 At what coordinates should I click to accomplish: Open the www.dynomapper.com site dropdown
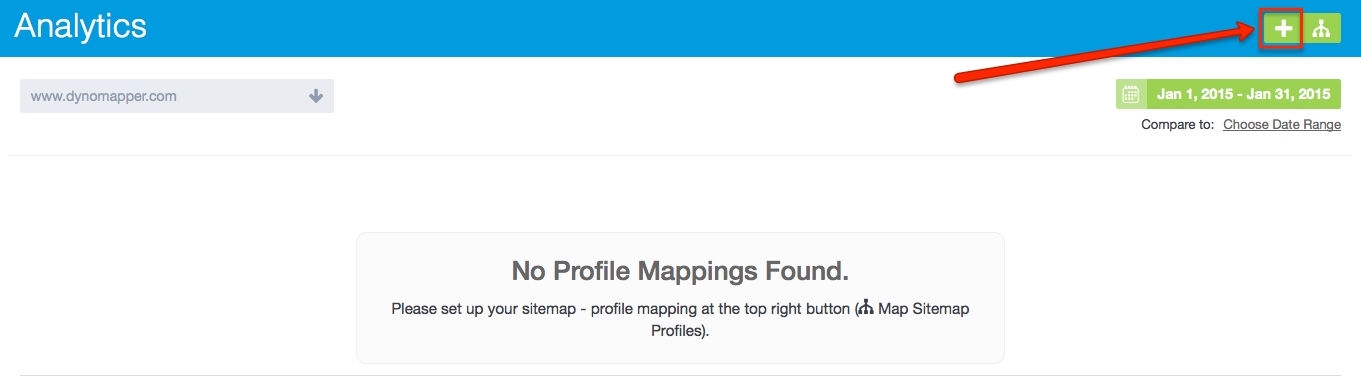[x=177, y=97]
